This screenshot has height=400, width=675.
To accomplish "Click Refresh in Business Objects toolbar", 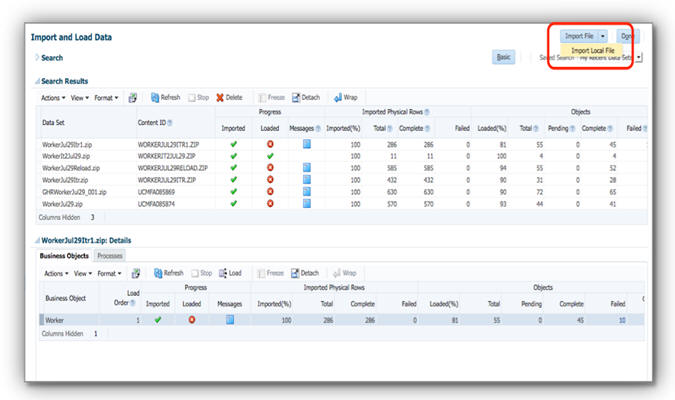I will [169, 273].
